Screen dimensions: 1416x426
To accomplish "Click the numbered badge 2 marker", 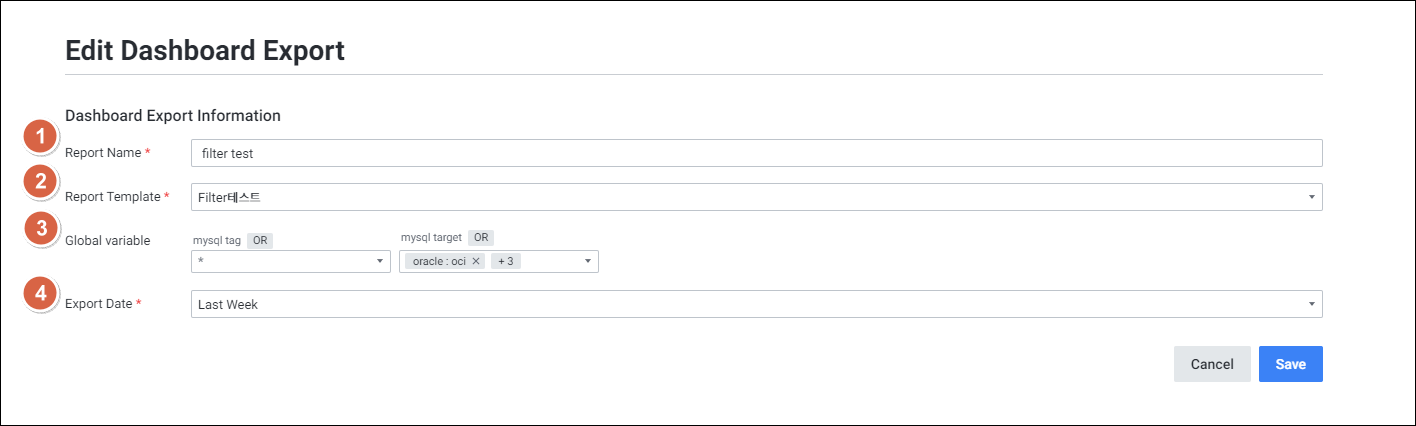I will tap(40, 182).
